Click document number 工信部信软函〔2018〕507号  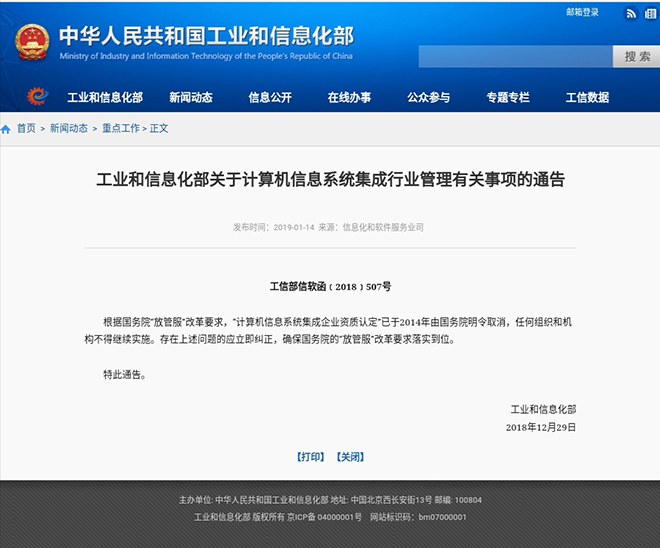(x=330, y=287)
